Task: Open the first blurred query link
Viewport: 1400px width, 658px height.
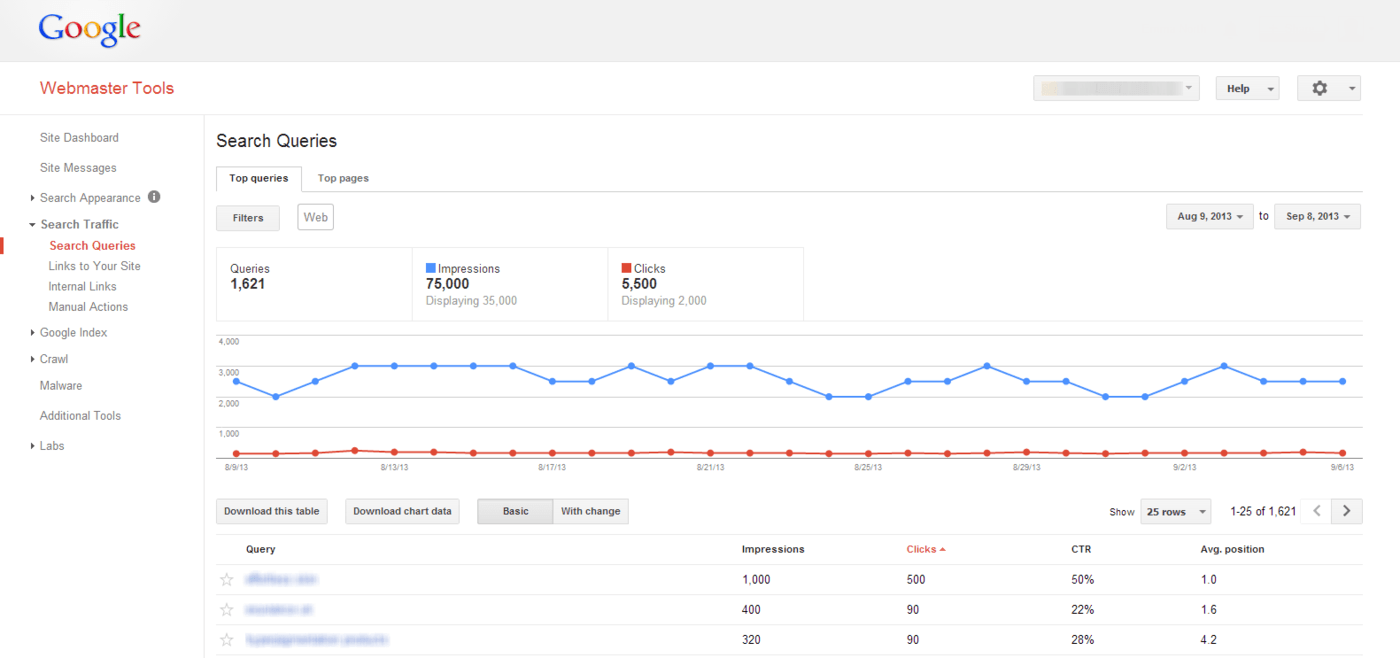Action: [281, 580]
